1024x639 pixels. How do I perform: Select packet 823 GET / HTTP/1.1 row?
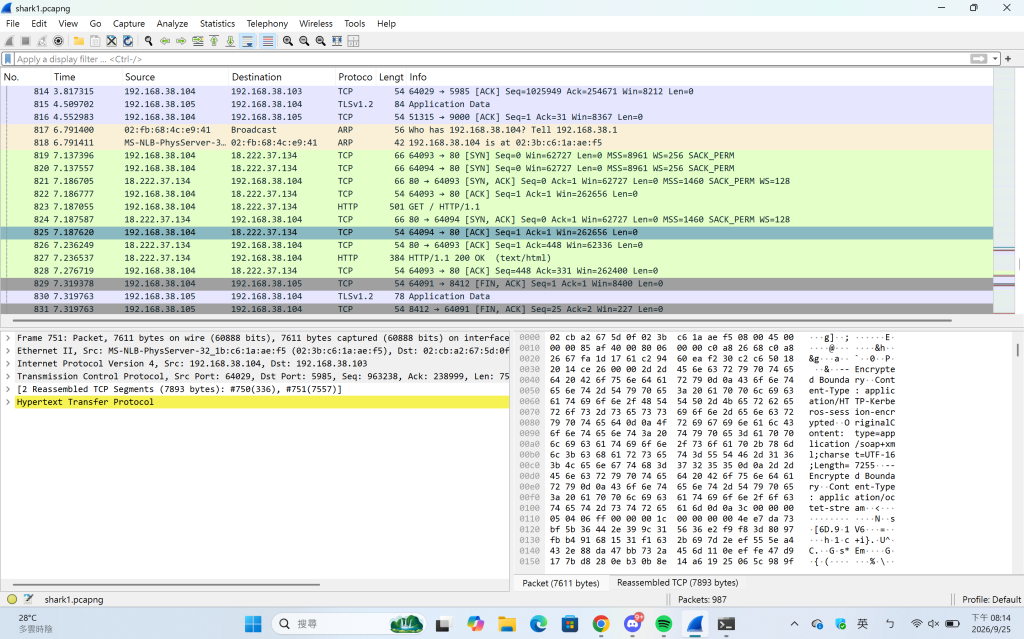coord(497,206)
